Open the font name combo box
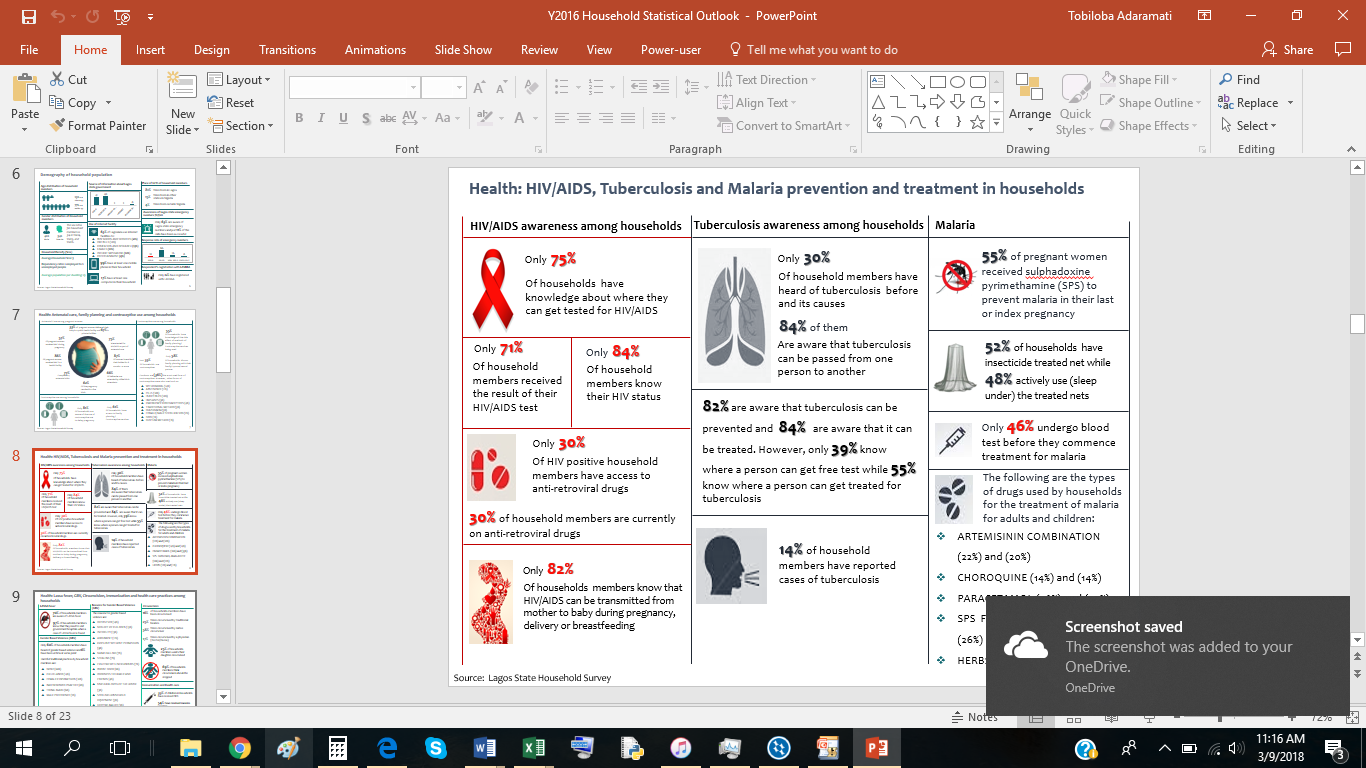The height and width of the screenshot is (768, 1366). pos(354,87)
